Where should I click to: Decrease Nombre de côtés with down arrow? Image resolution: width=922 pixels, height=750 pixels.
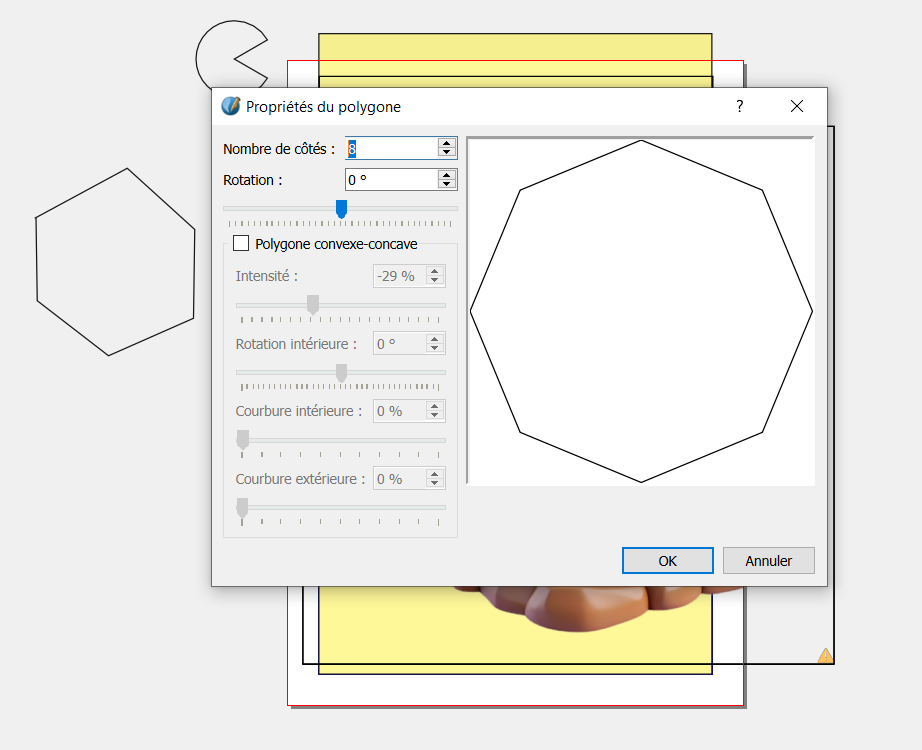[x=447, y=153]
